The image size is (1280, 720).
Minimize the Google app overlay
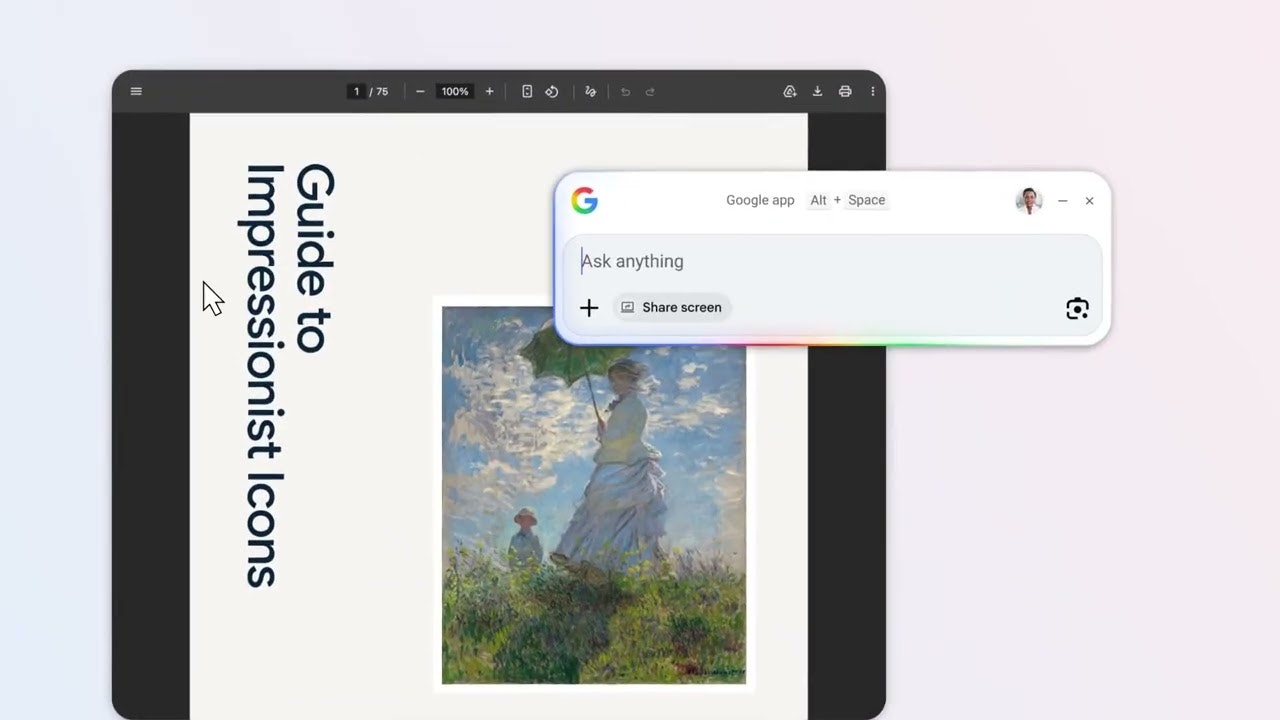click(1063, 201)
